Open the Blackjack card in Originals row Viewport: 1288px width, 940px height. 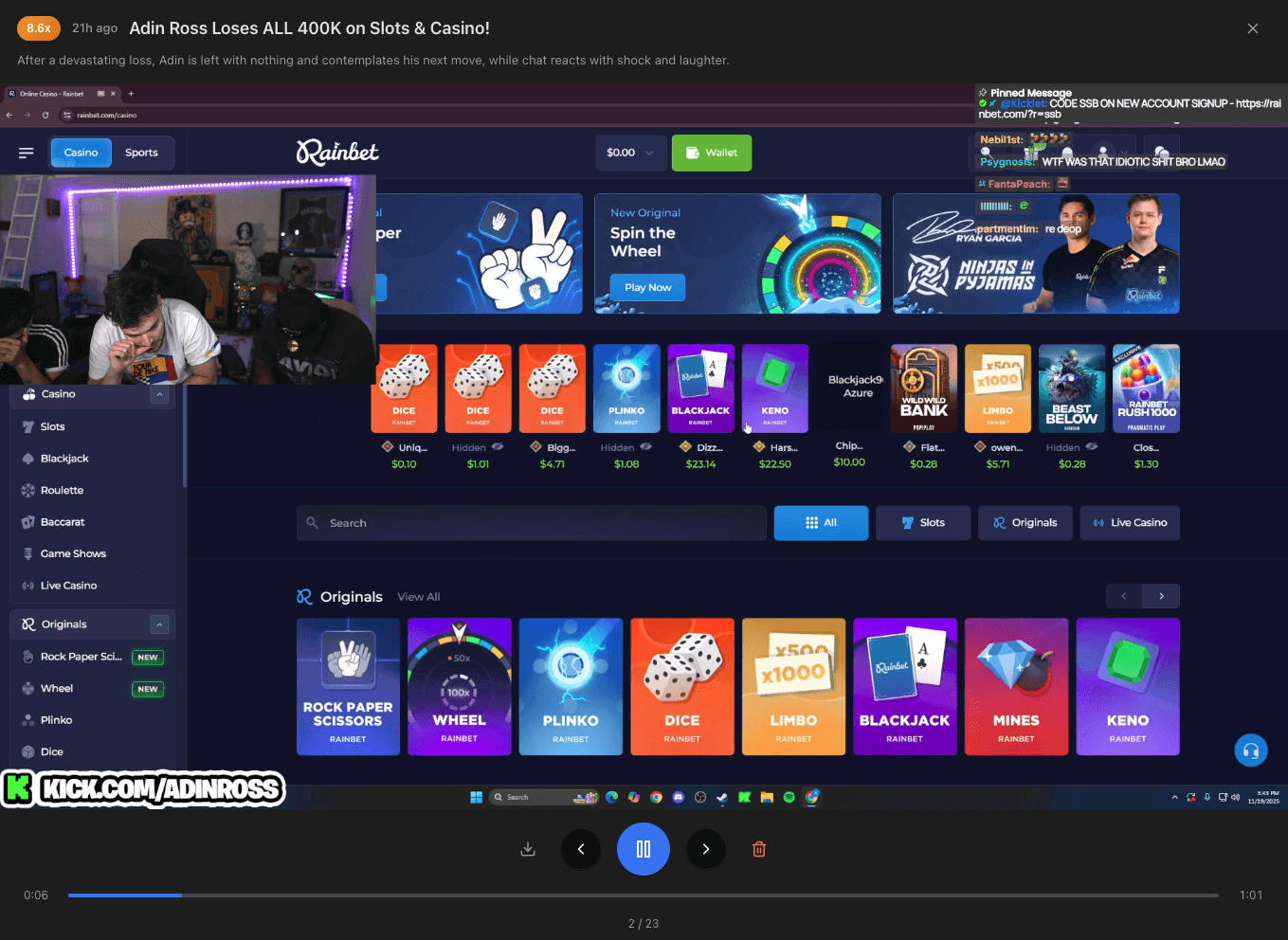tap(905, 687)
